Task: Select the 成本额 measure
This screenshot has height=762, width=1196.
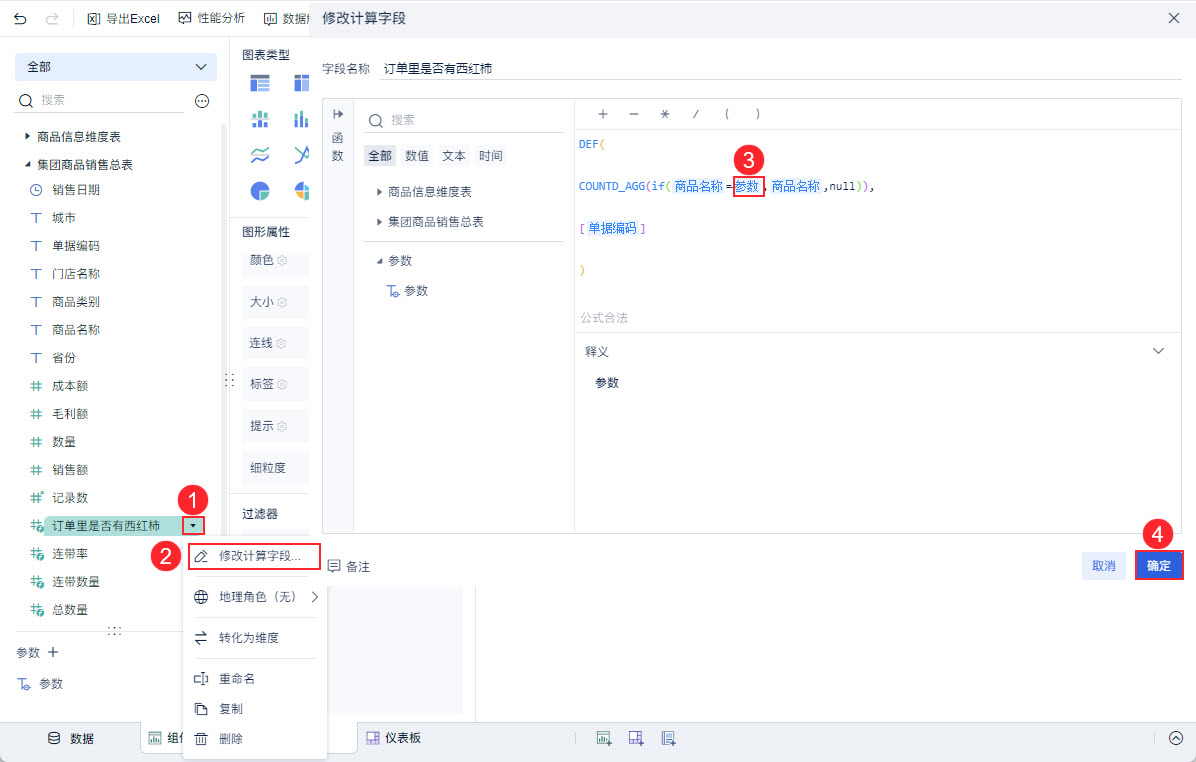Action: [x=69, y=386]
